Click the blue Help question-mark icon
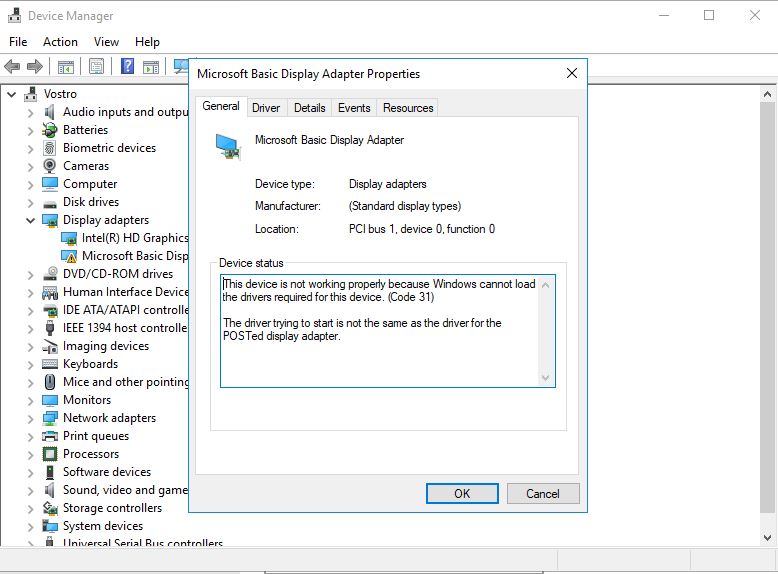 click(128, 66)
